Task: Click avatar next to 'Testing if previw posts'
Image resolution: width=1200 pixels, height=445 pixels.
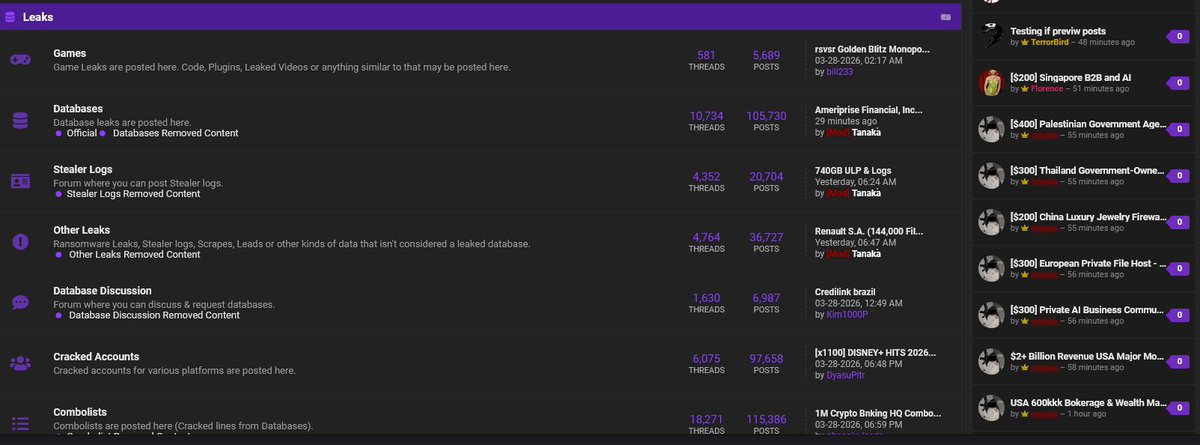Action: click(x=991, y=36)
